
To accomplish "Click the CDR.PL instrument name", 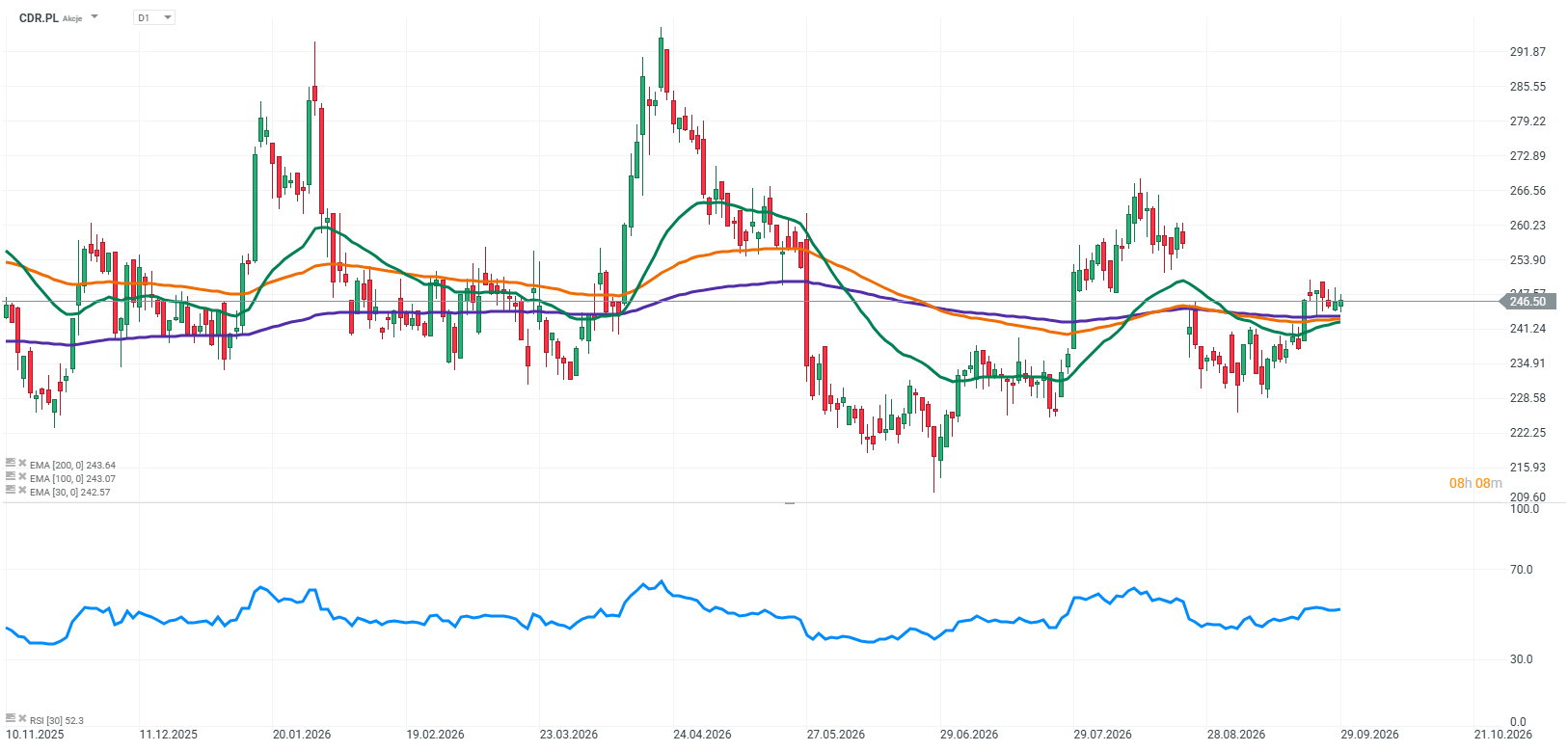I will click(x=39, y=18).
